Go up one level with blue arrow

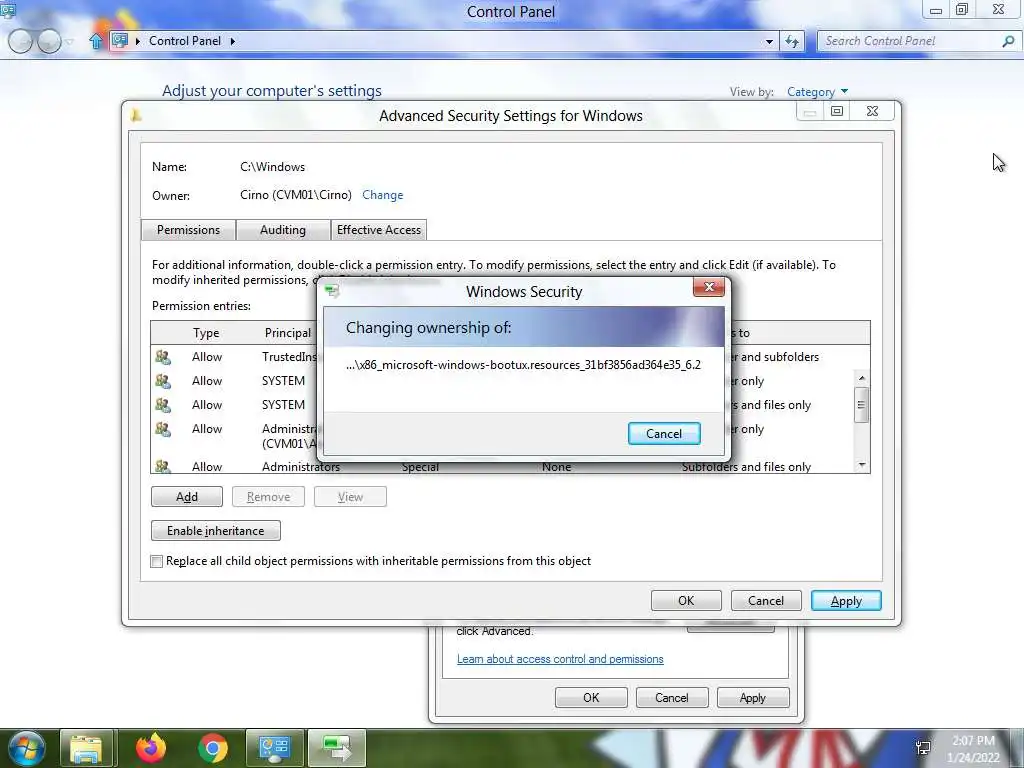[x=96, y=41]
